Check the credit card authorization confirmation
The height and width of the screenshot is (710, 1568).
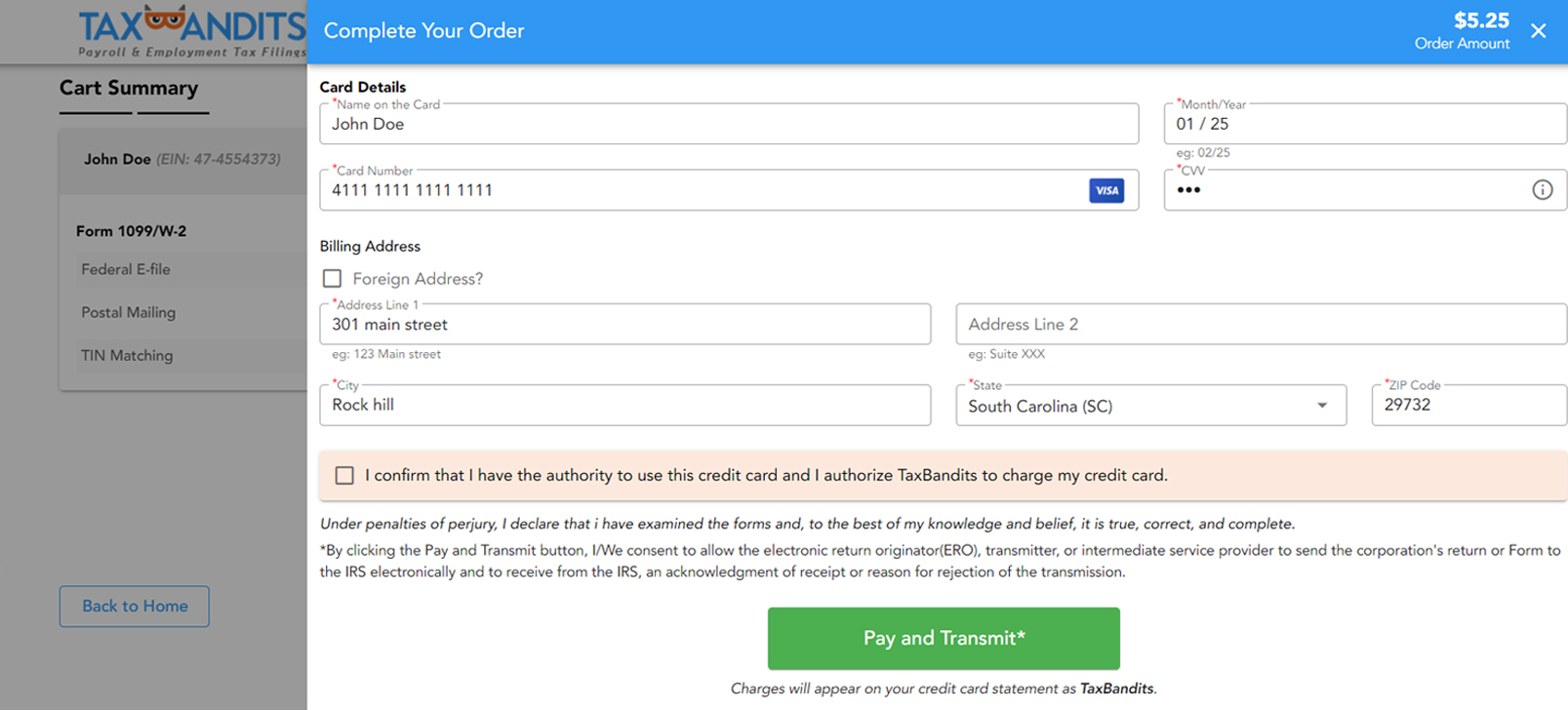click(344, 475)
